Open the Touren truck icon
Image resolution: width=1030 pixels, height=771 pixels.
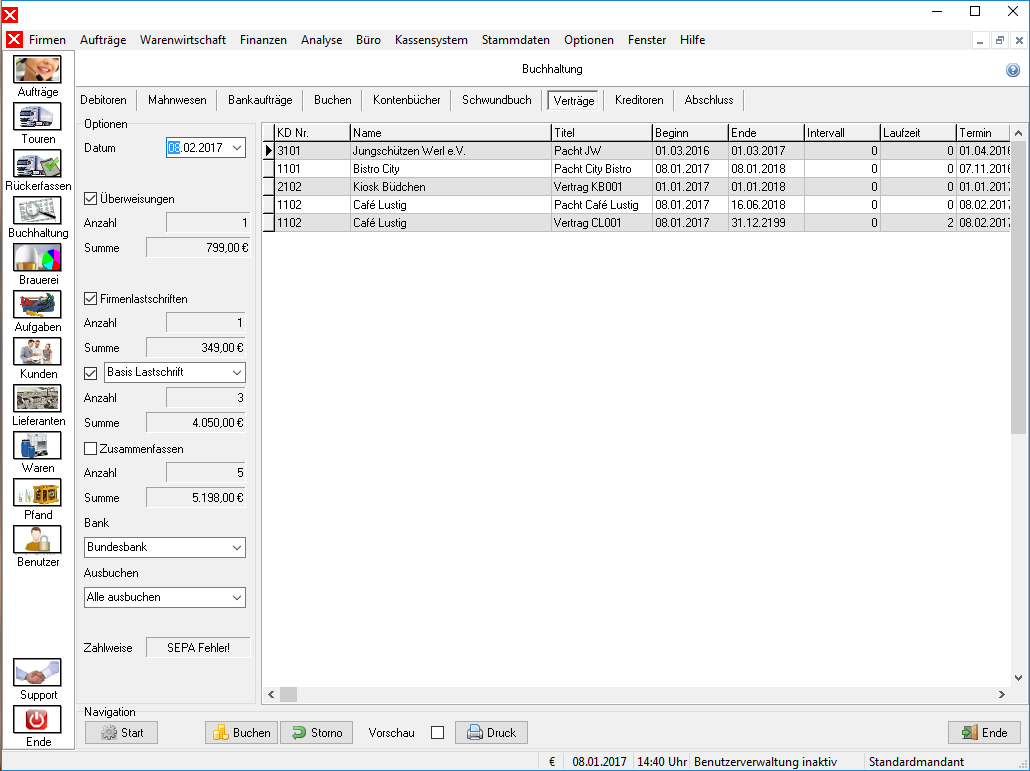point(37,117)
